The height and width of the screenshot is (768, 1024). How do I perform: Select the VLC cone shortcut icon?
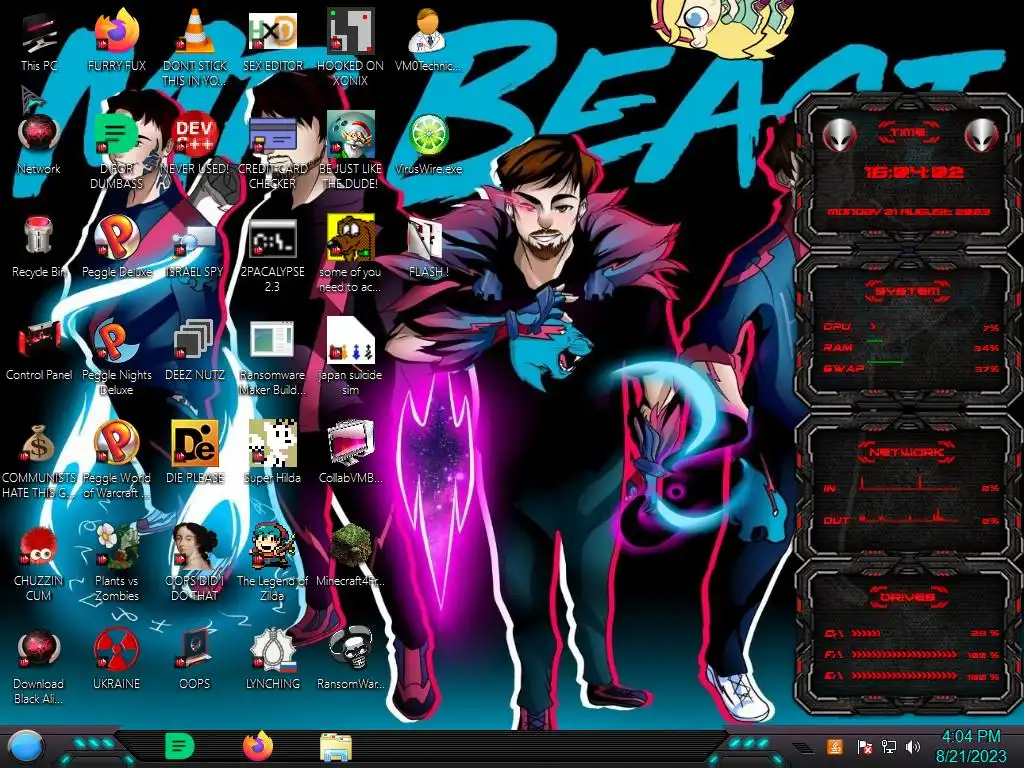[x=195, y=31]
